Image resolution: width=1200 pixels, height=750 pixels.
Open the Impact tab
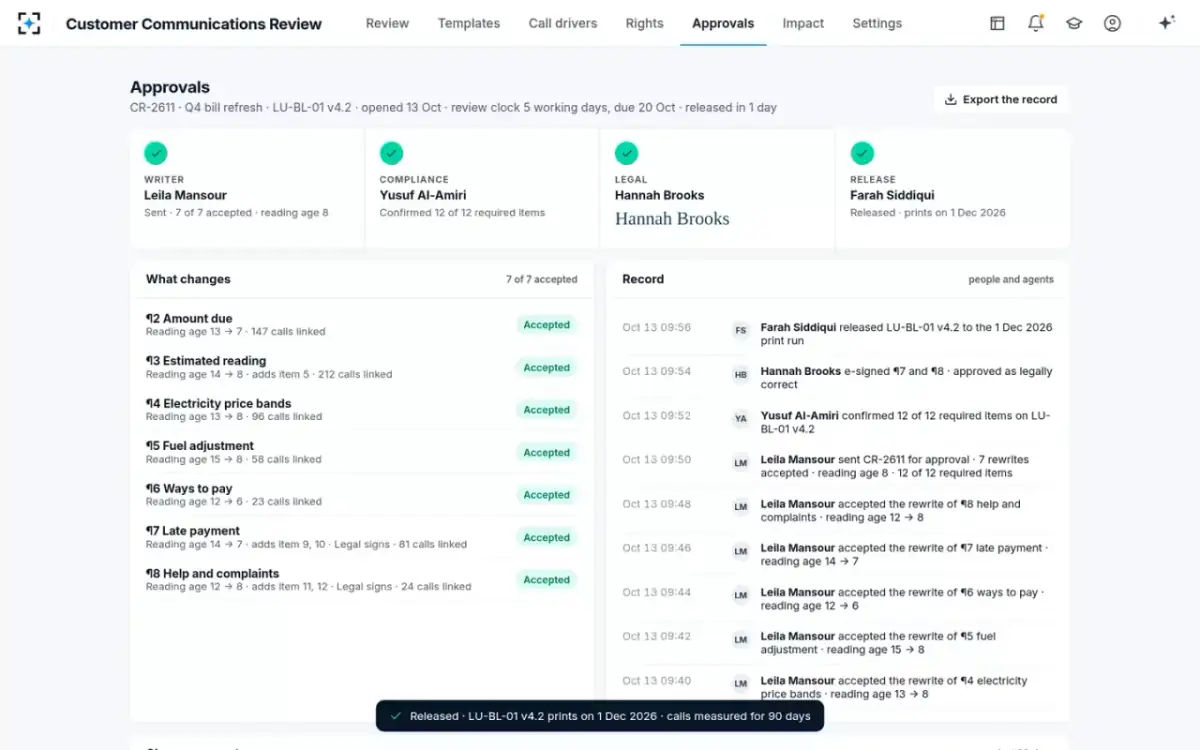coord(803,23)
